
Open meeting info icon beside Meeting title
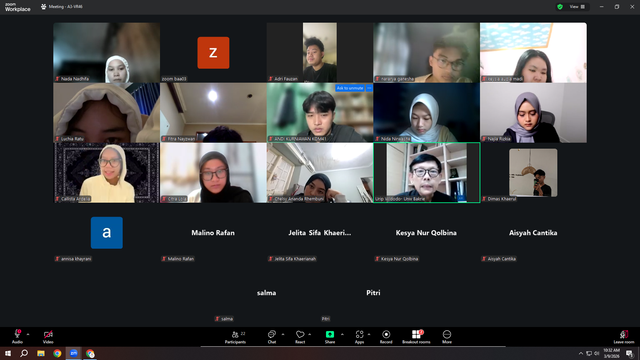point(43,7)
